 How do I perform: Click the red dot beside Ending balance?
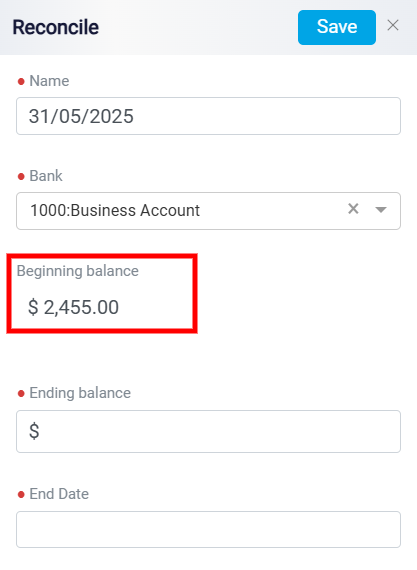click(21, 394)
